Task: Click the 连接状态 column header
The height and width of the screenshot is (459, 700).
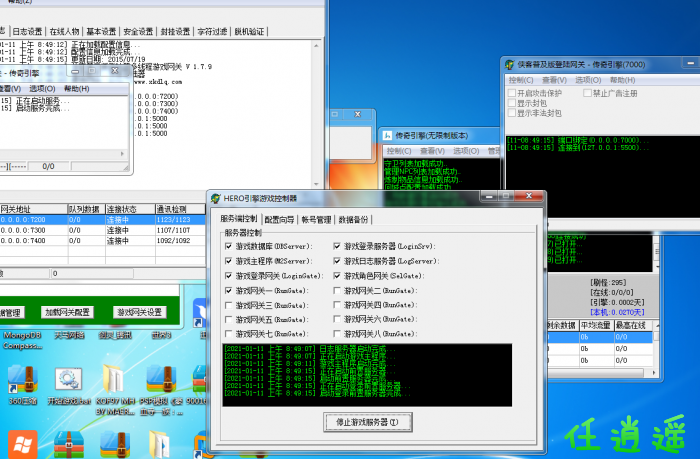Action: click(x=130, y=209)
